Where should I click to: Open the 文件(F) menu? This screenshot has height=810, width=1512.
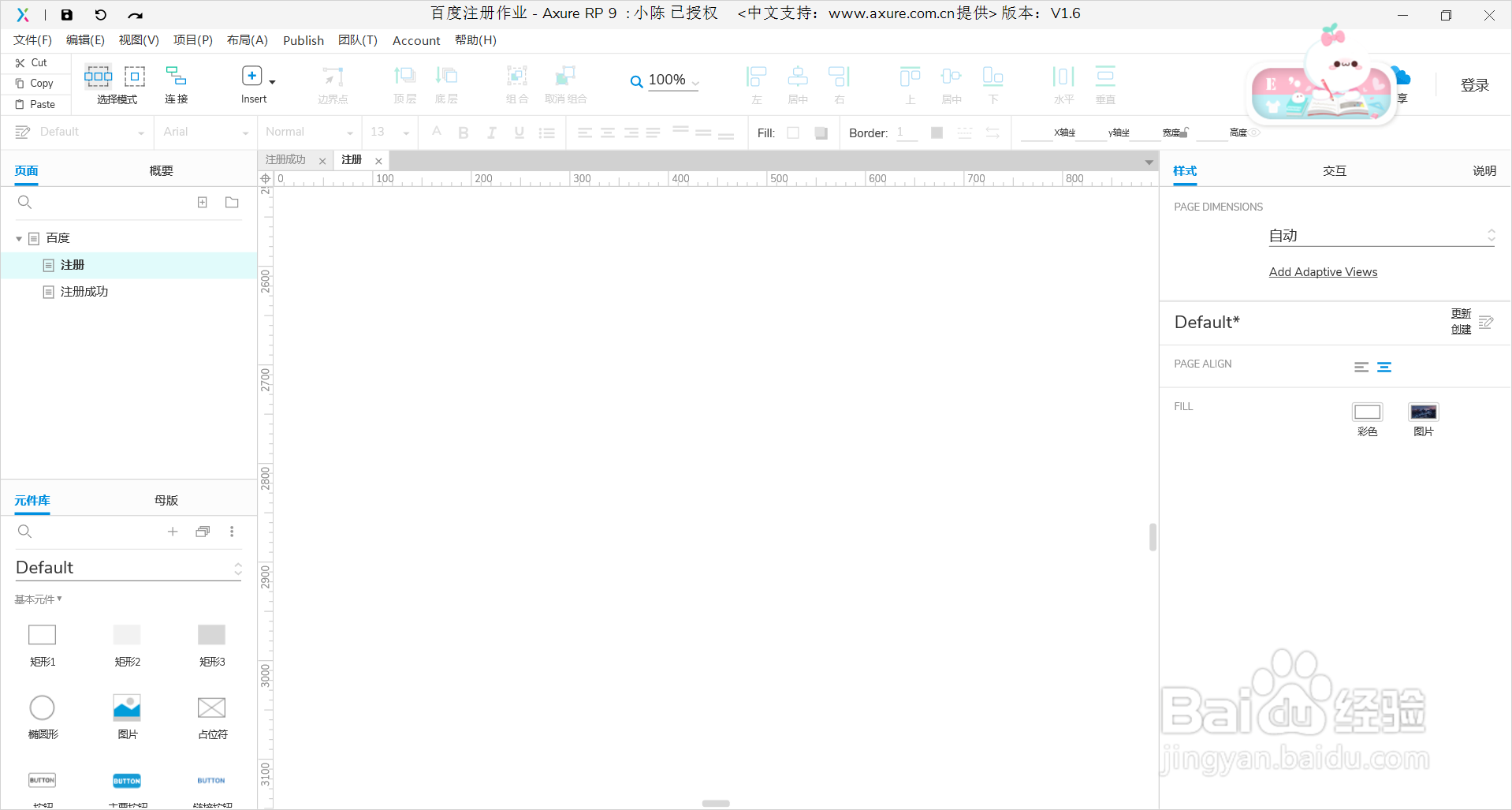[32, 40]
